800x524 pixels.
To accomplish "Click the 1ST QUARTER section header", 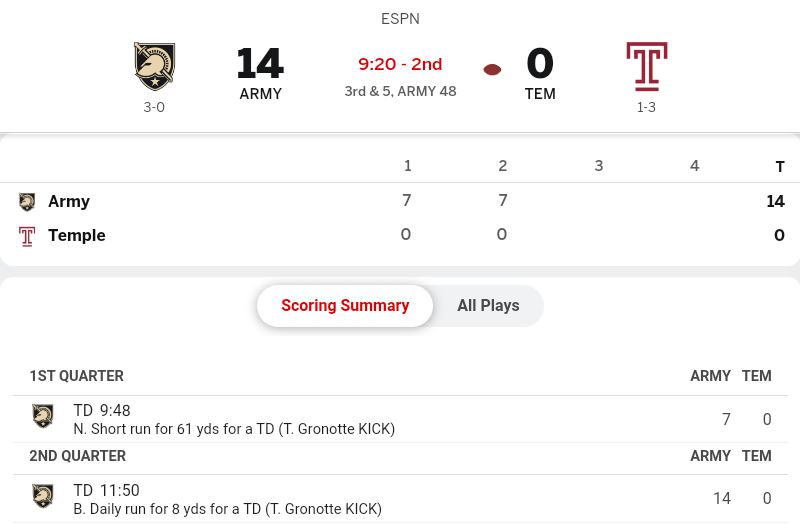I will coord(76,376).
